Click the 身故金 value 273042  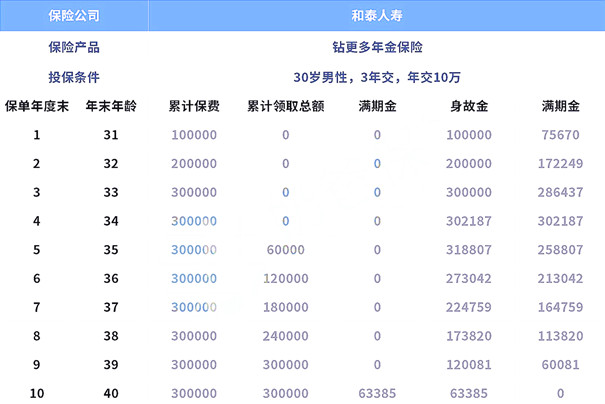pos(469,278)
